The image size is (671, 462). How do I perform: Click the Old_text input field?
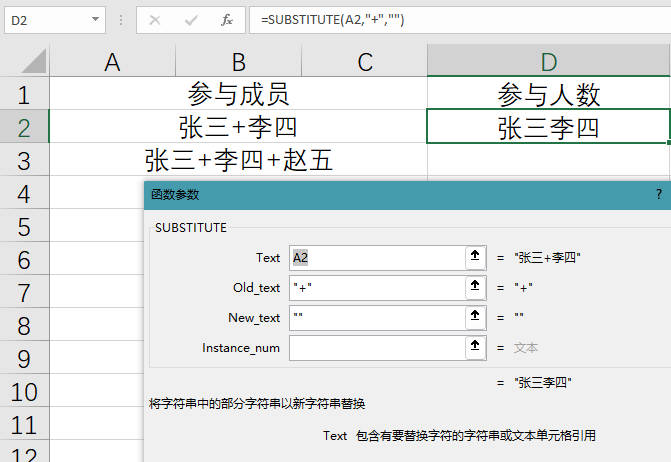tap(375, 287)
